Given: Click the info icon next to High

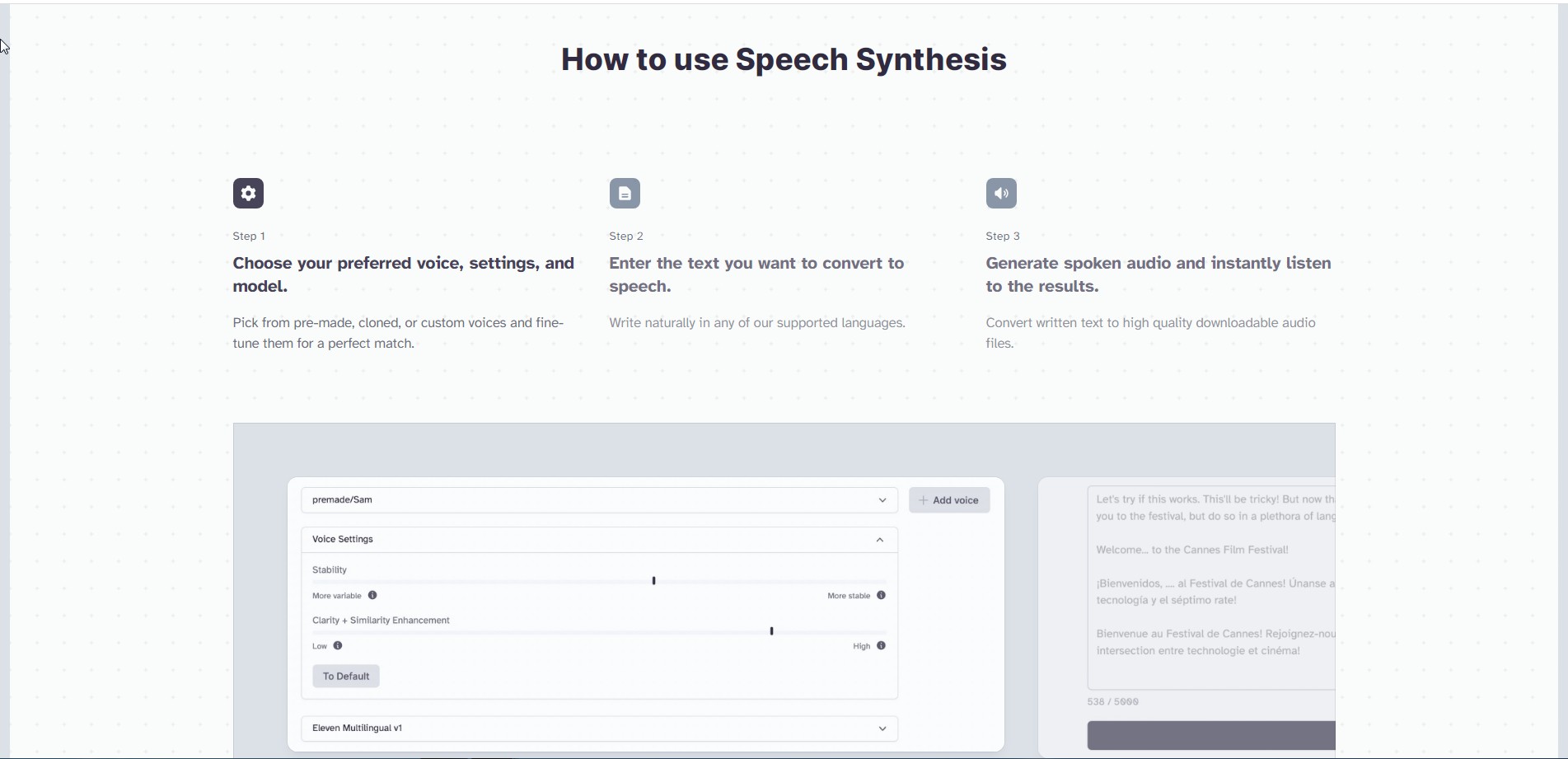Looking at the screenshot, I should pos(881,645).
